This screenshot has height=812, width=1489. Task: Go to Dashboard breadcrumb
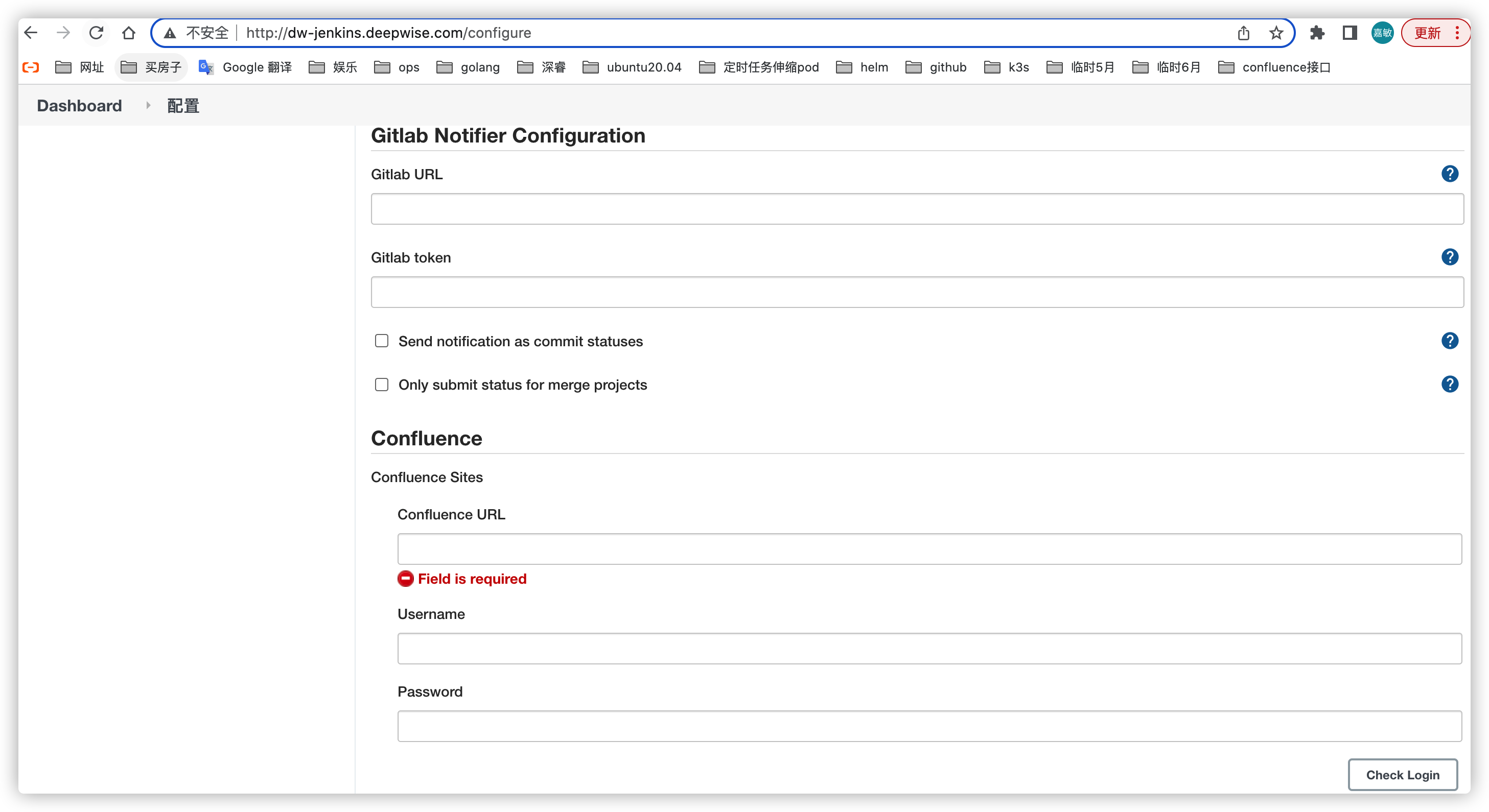79,106
